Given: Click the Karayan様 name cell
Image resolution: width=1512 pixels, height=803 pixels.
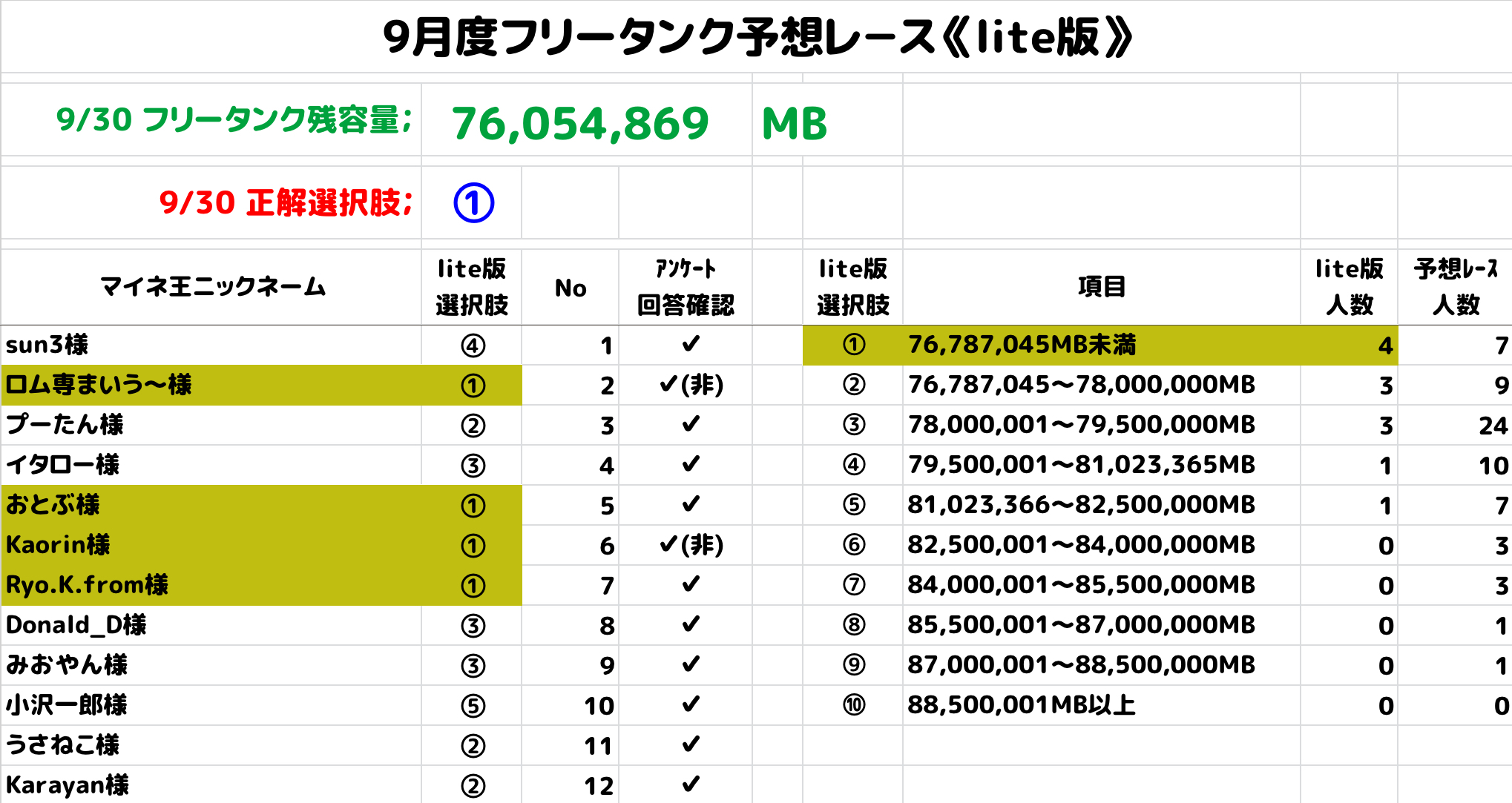Looking at the screenshot, I should tap(68, 785).
